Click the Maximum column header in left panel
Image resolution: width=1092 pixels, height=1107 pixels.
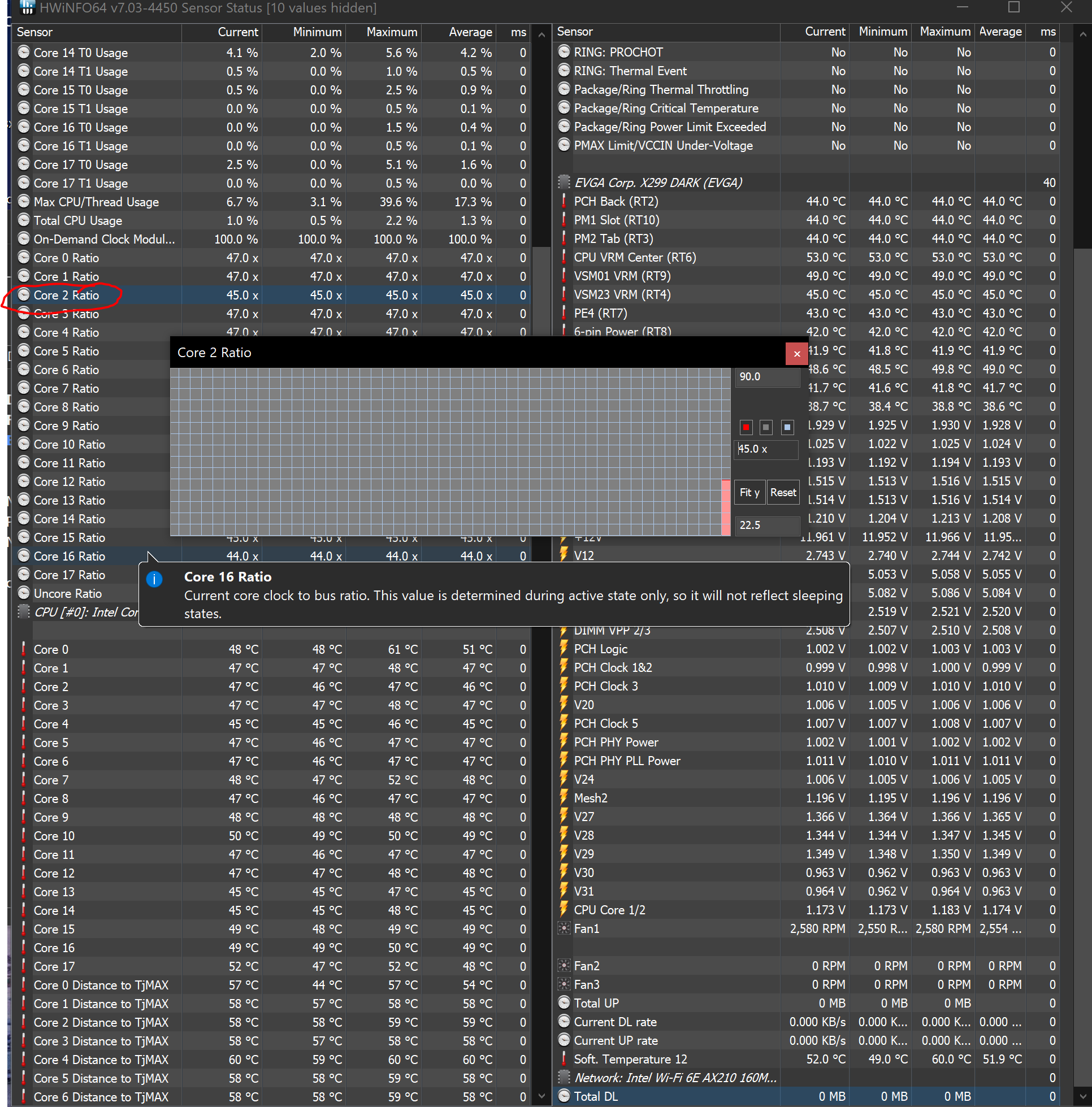click(x=392, y=32)
